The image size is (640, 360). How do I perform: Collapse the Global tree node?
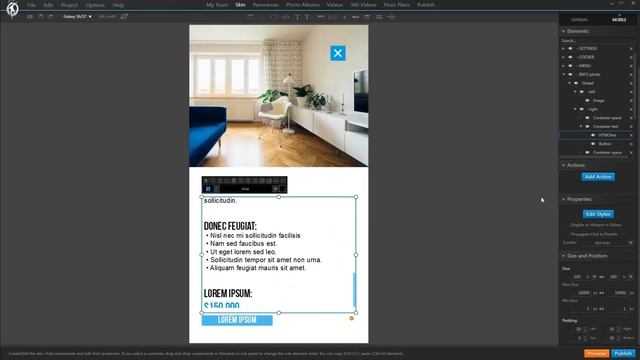tap(570, 83)
